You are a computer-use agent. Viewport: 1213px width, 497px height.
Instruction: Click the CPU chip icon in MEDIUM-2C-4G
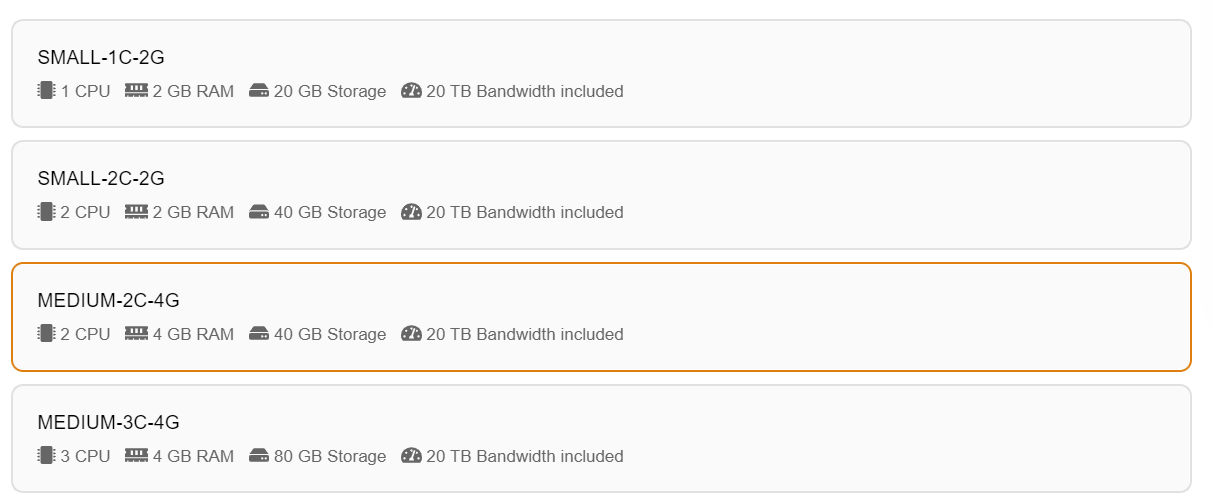point(46,334)
